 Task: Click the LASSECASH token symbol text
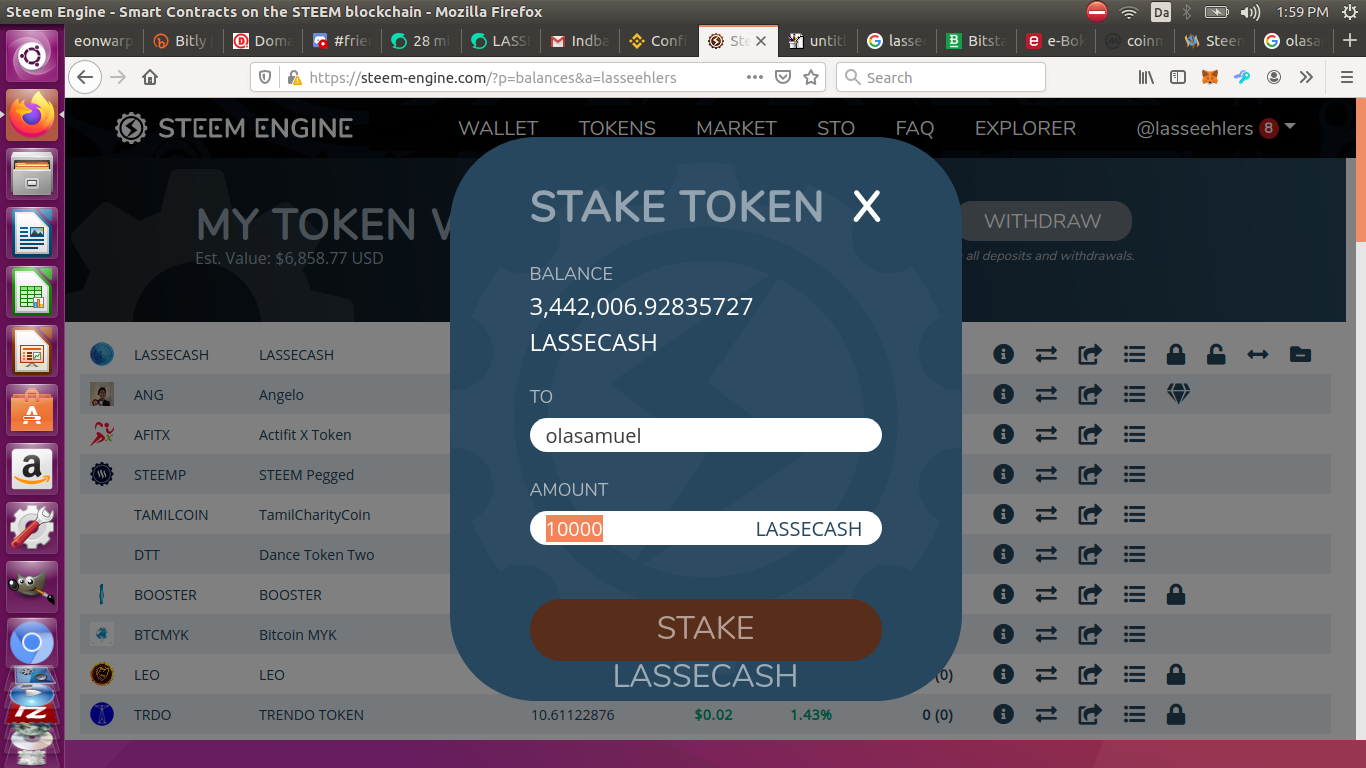pyautogui.click(x=171, y=355)
